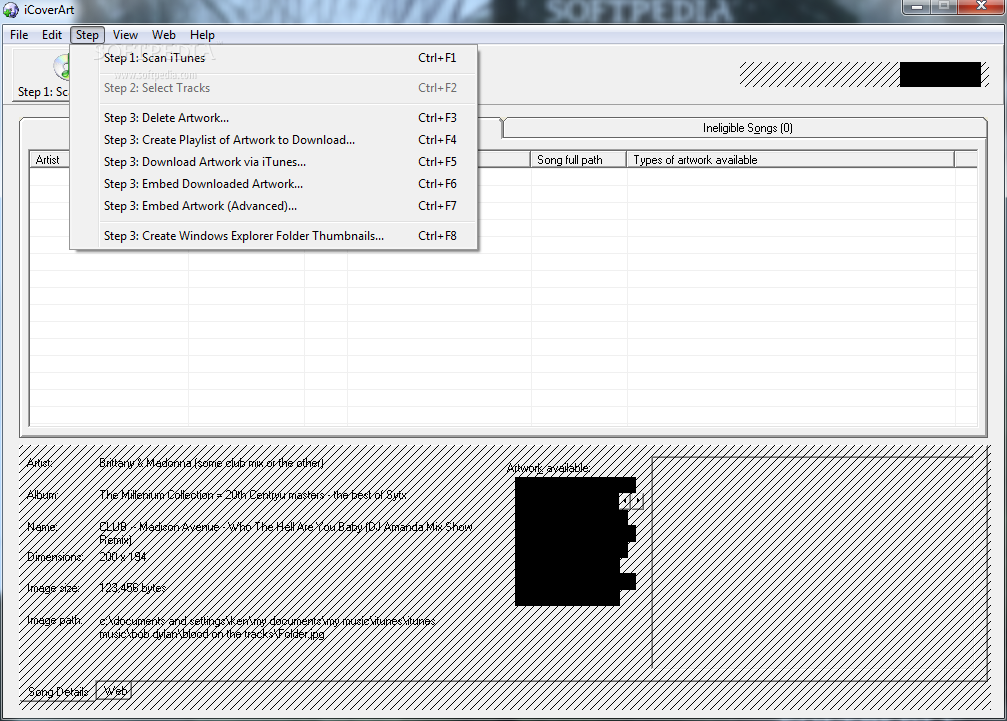This screenshot has height=721, width=1007.
Task: Click the Madison Avenue song name text
Action: (286, 533)
